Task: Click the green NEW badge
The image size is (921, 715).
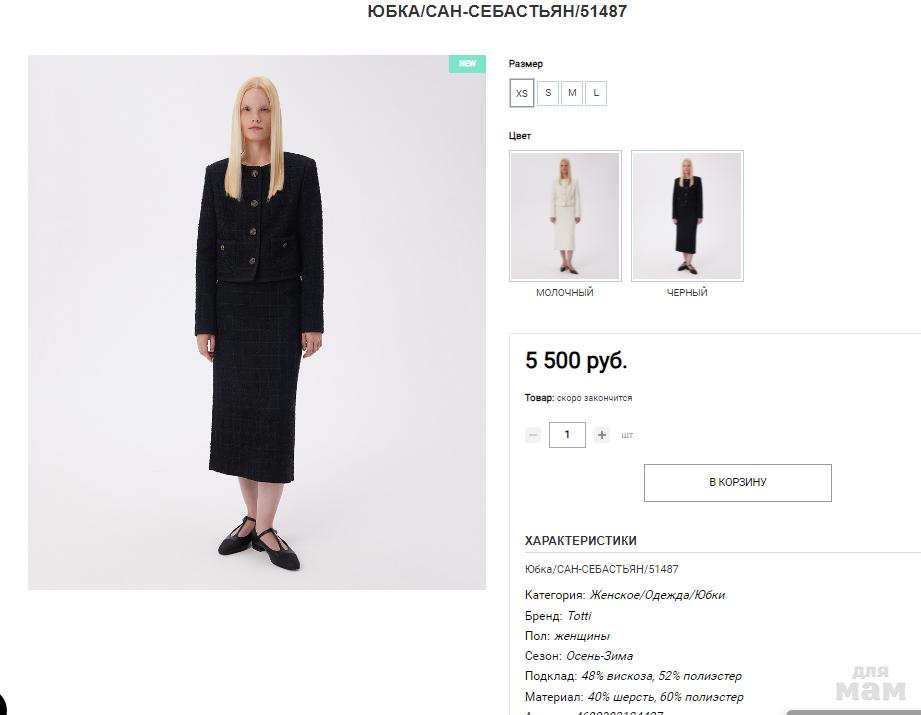Action: 468,63
